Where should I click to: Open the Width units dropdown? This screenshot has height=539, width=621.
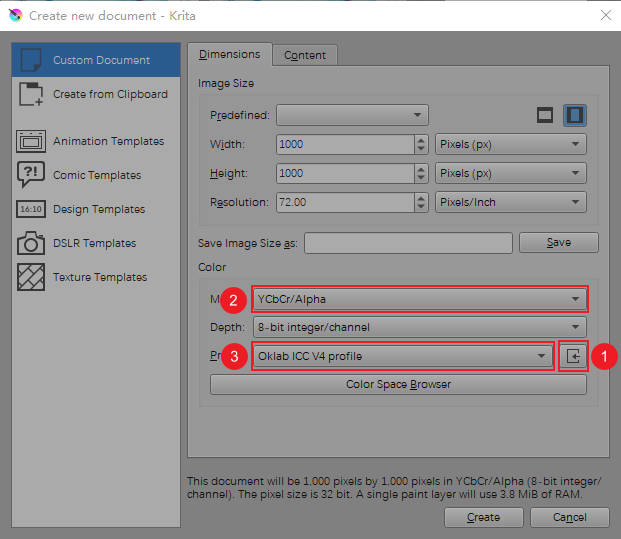point(511,144)
